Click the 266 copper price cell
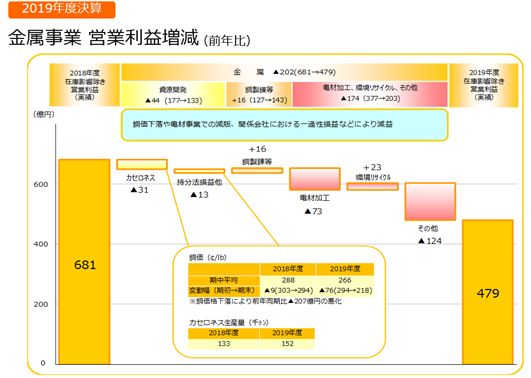 [x=345, y=280]
